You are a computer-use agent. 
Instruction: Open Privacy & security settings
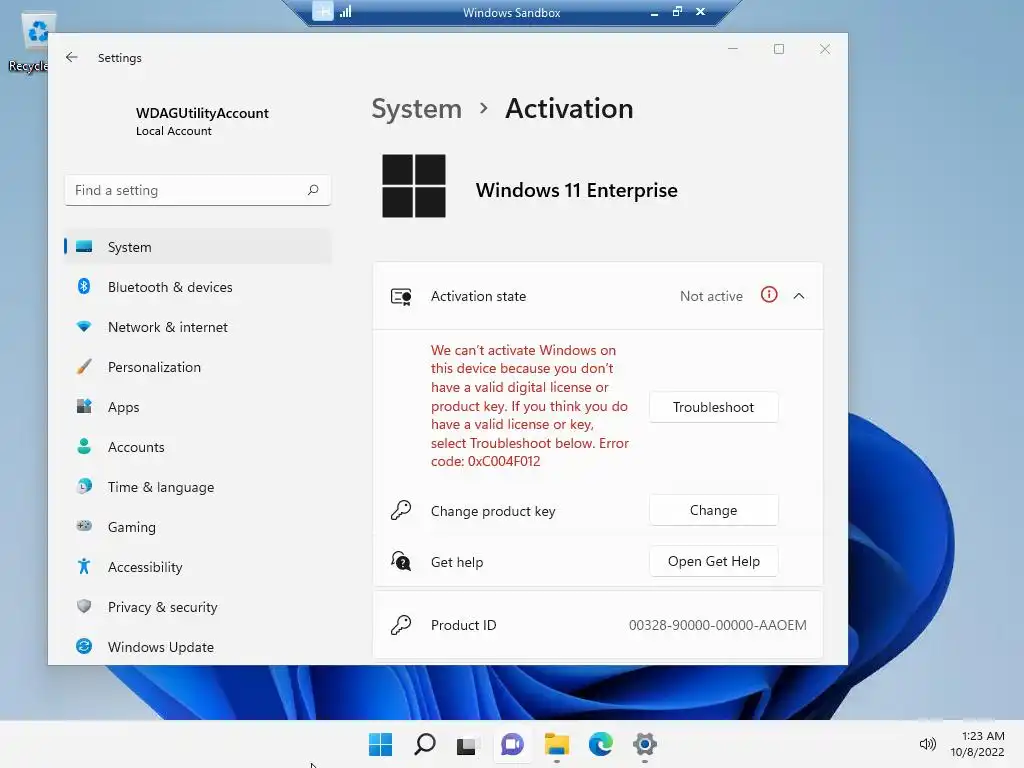pos(198,607)
